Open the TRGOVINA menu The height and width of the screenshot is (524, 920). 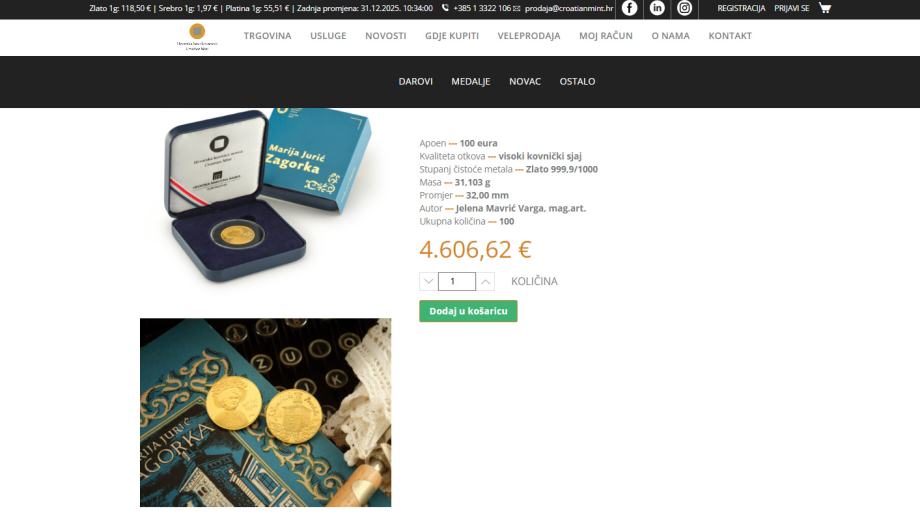[x=268, y=36]
